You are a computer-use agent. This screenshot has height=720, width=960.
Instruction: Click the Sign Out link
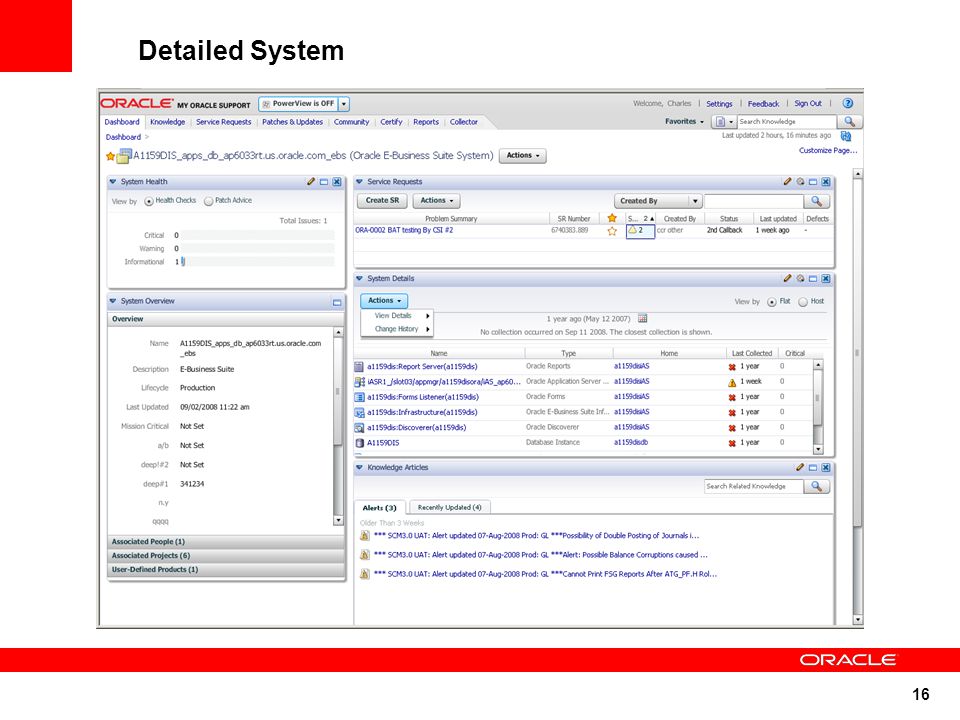pyautogui.click(x=808, y=103)
